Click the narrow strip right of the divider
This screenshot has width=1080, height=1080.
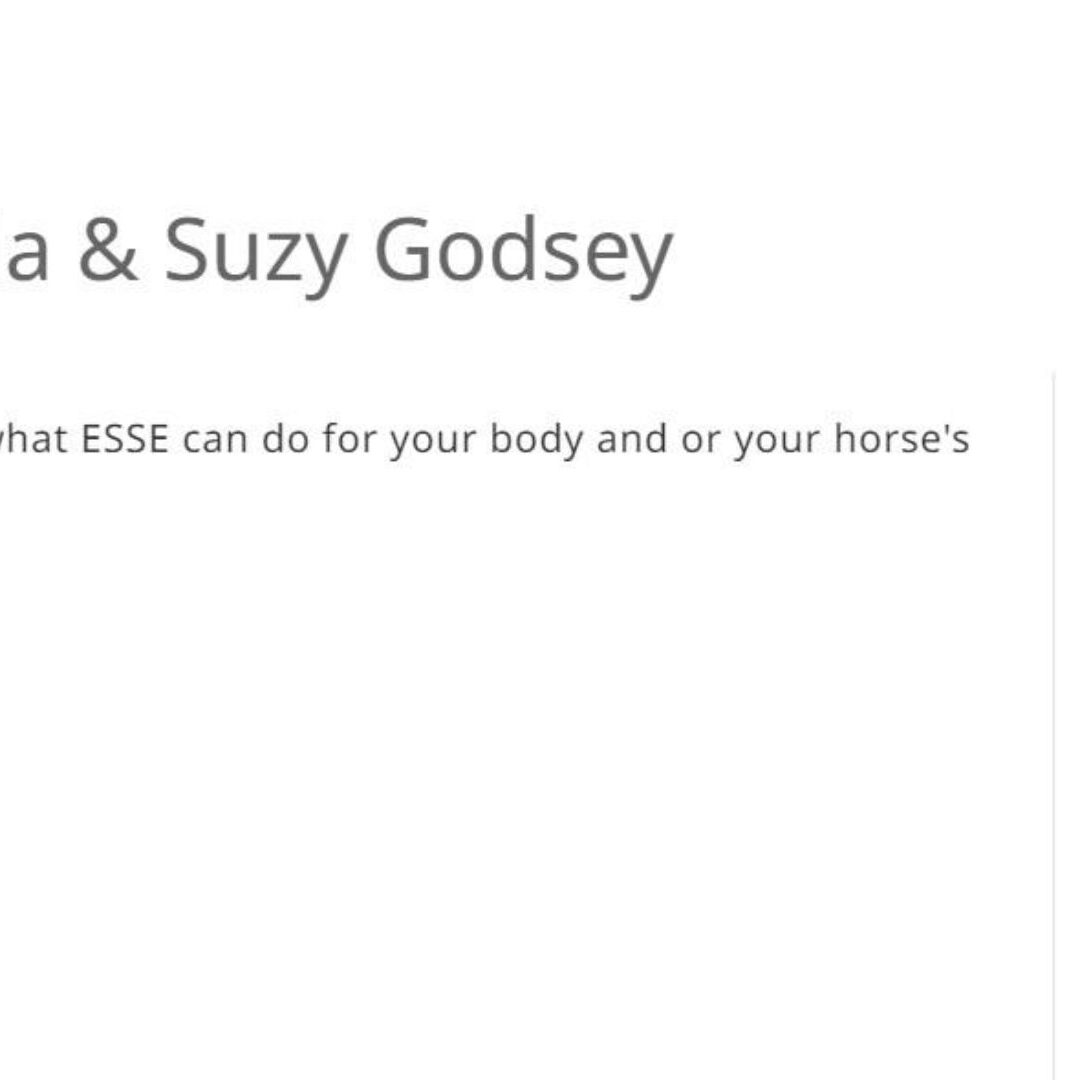tap(1068, 700)
